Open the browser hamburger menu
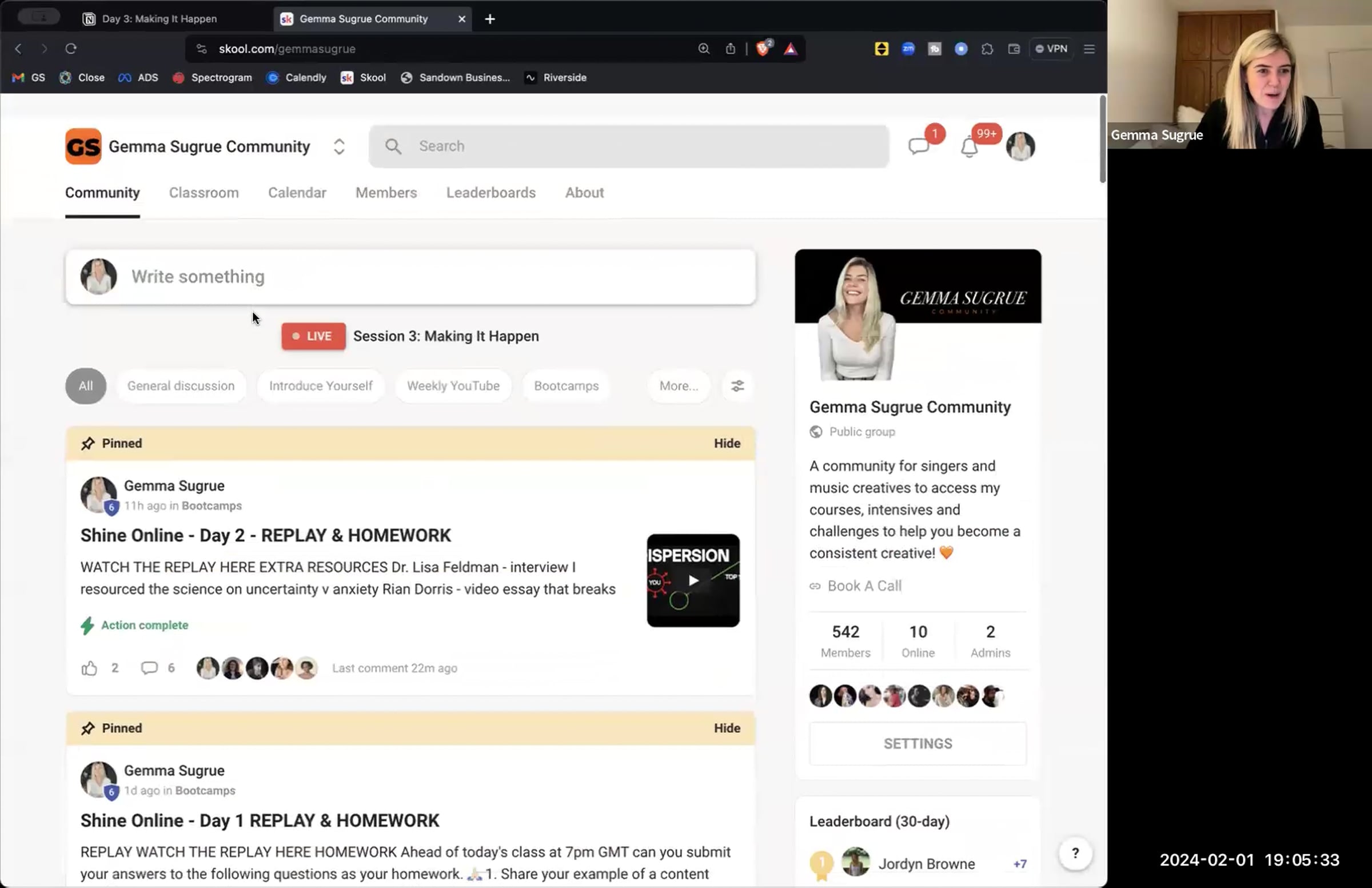This screenshot has height=888, width=1372. coord(1088,49)
